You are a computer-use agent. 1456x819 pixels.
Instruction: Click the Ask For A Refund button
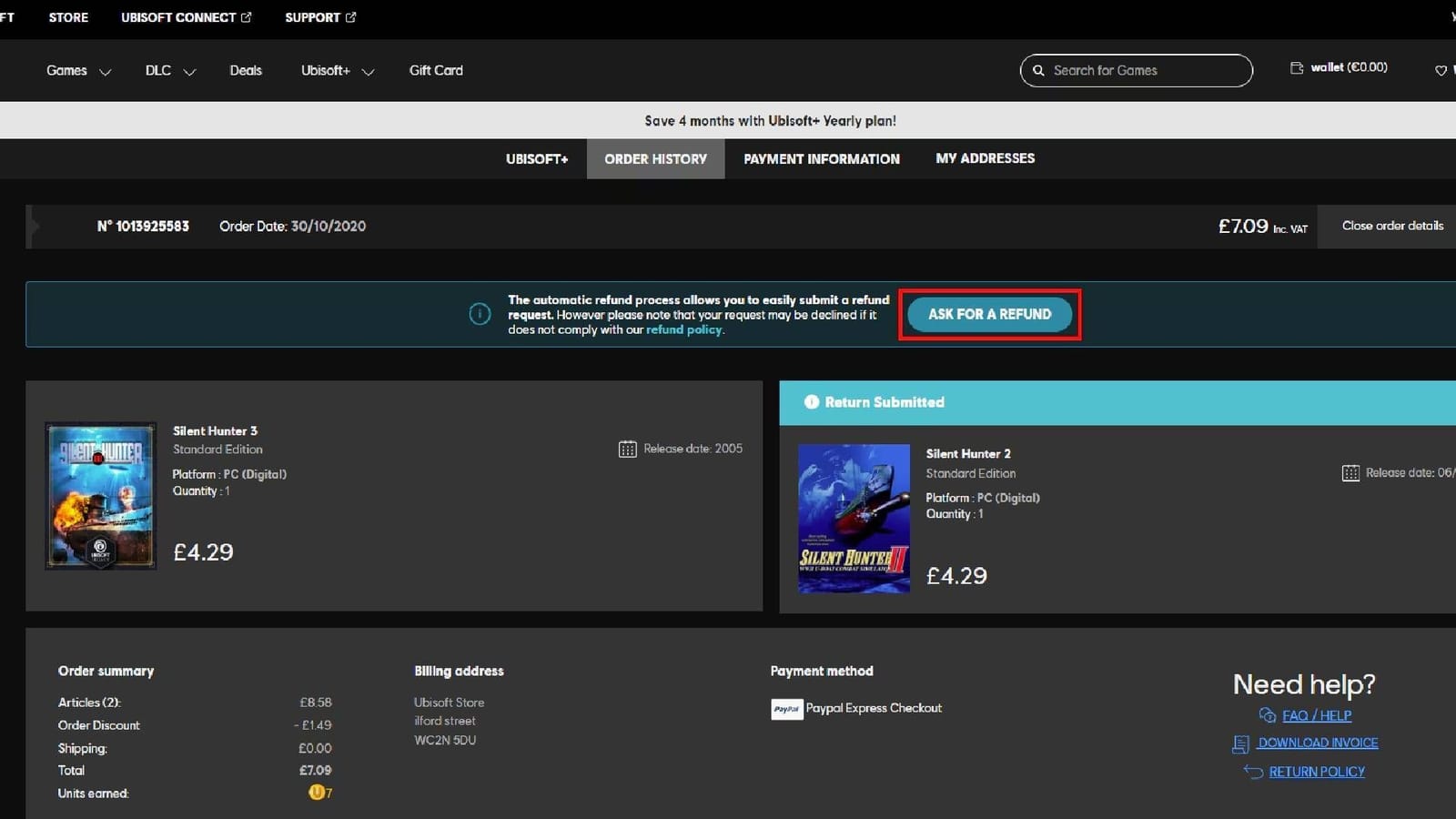[x=988, y=313]
